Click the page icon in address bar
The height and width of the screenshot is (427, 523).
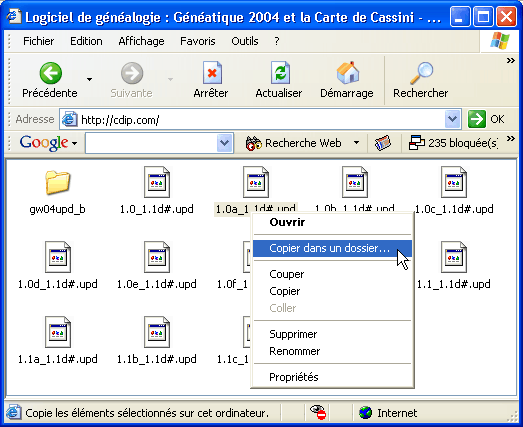click(70, 119)
